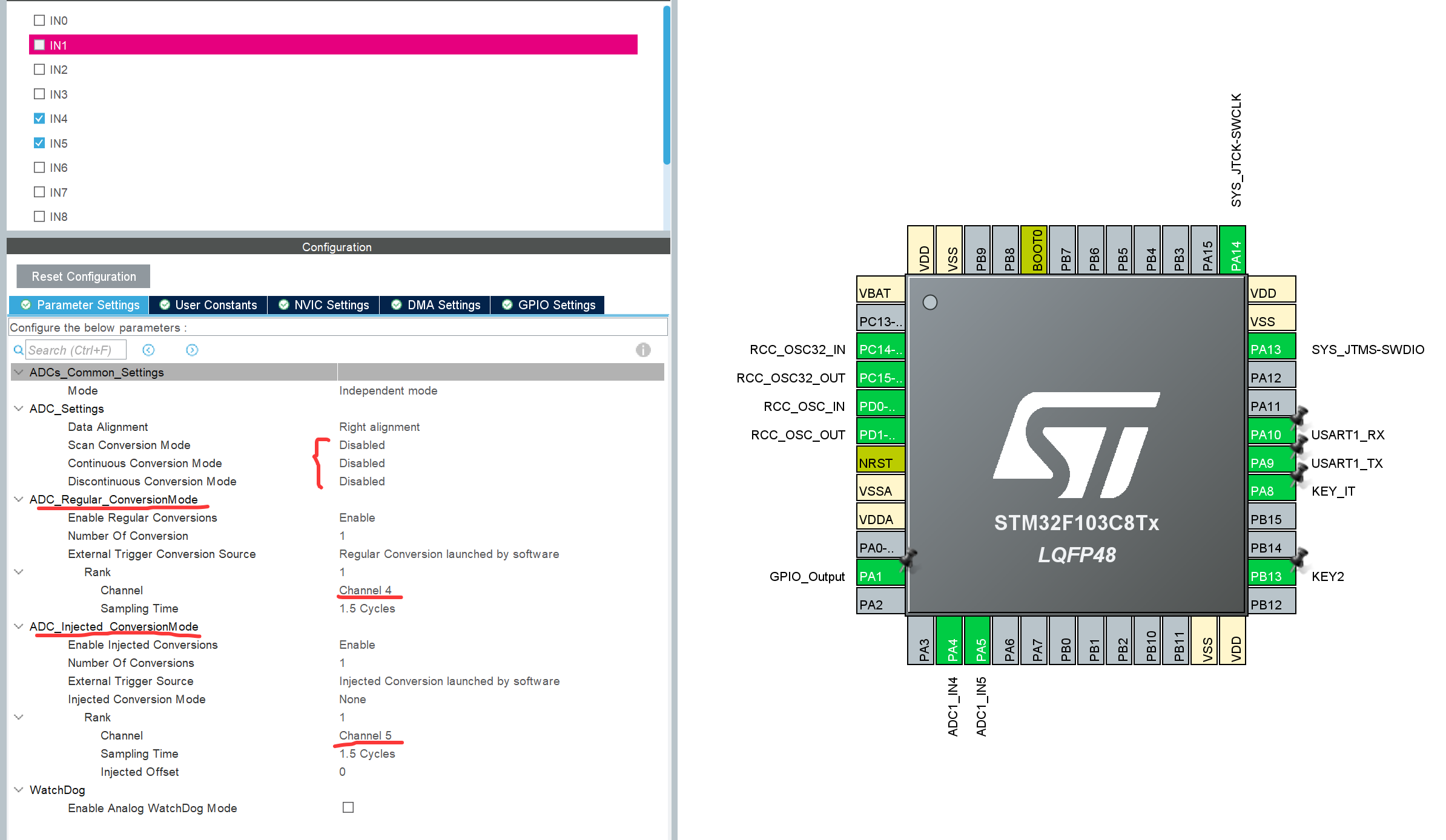This screenshot has width=1446, height=840.
Task: Switch to the DMA Settings tab
Action: coord(435,305)
